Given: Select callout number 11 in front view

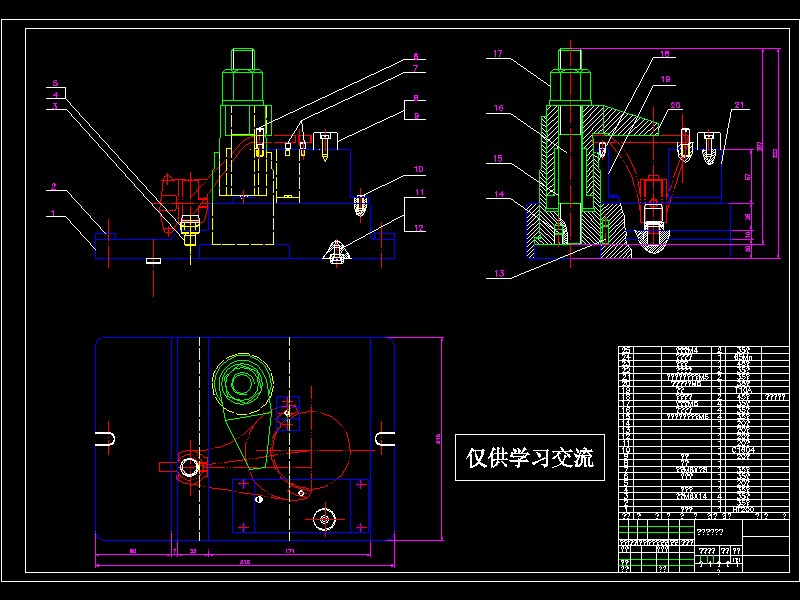Looking at the screenshot, I should pyautogui.click(x=419, y=192).
